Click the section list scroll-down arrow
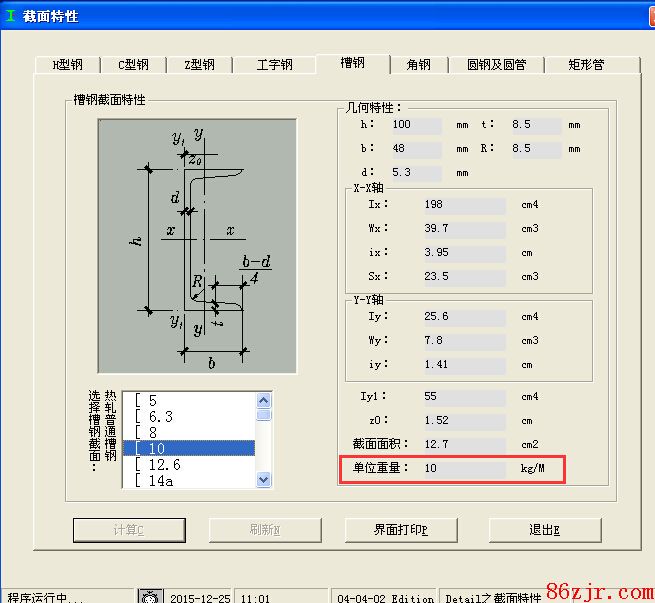This screenshot has width=655, height=603. coord(264,480)
